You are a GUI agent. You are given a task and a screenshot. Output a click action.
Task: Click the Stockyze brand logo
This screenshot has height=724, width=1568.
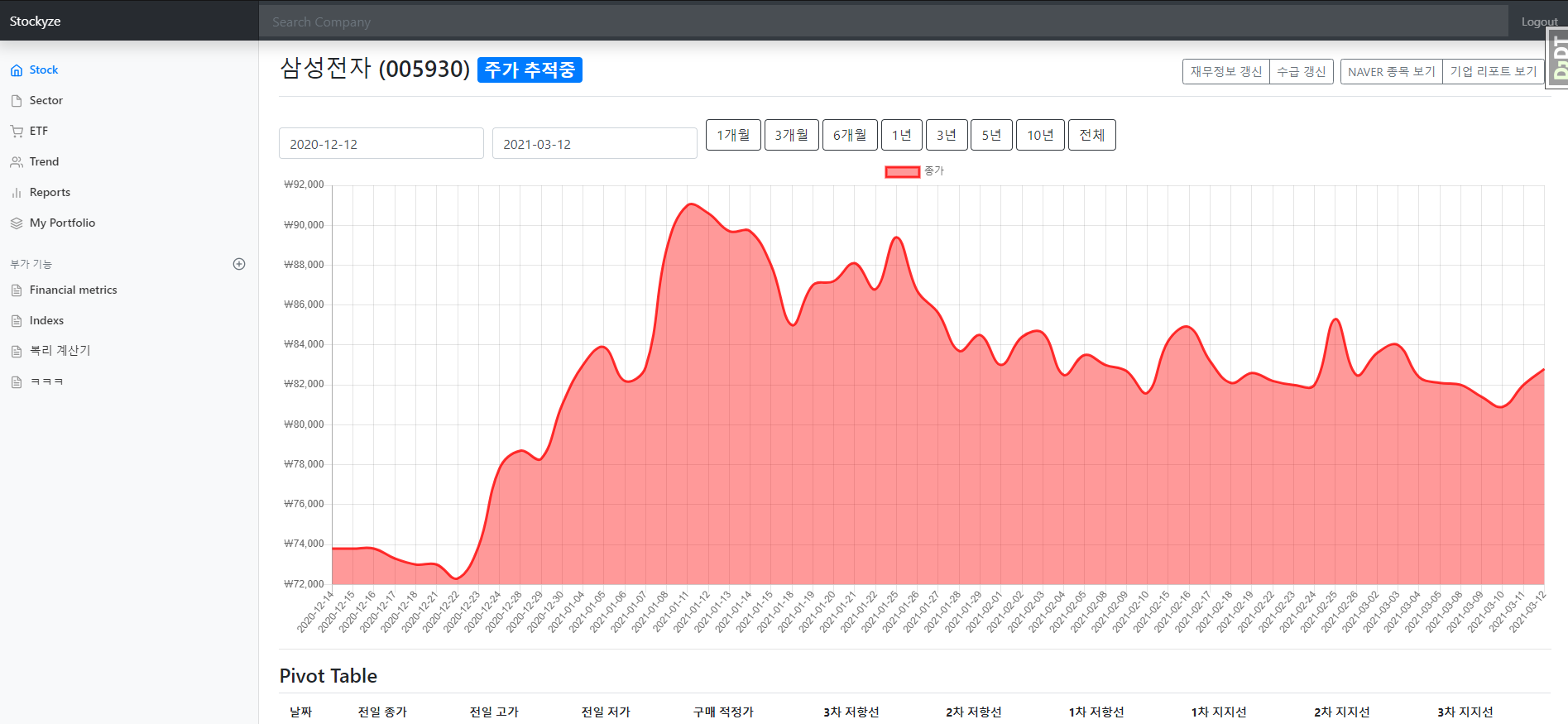point(35,21)
